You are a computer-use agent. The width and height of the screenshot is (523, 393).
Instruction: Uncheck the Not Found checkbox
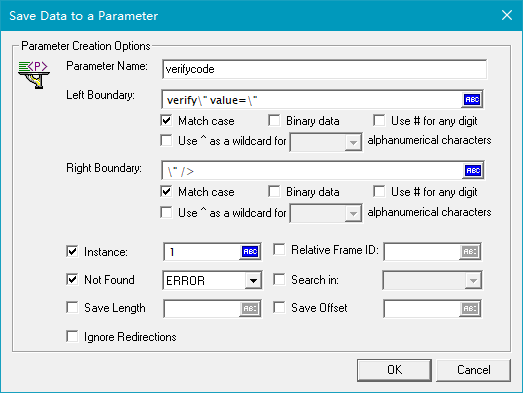72,279
